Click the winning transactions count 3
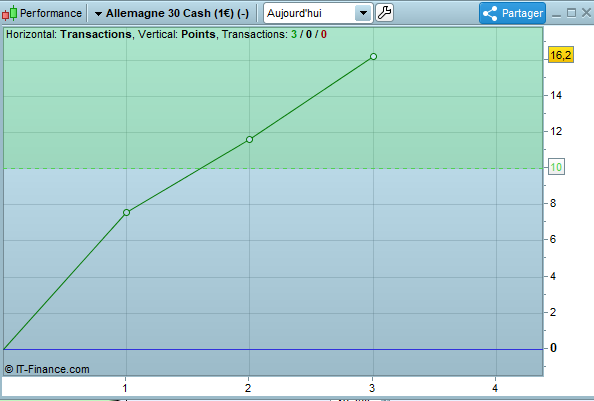 click(294, 34)
